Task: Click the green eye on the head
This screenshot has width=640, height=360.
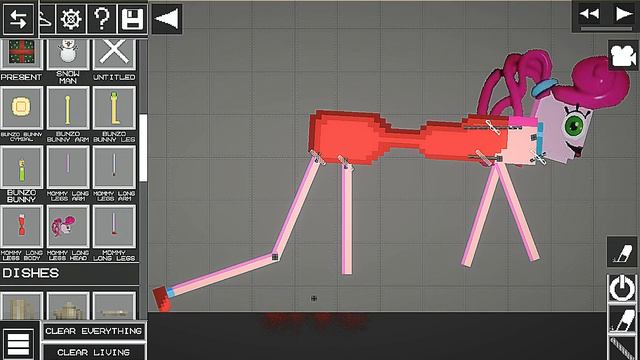Action: 575,125
